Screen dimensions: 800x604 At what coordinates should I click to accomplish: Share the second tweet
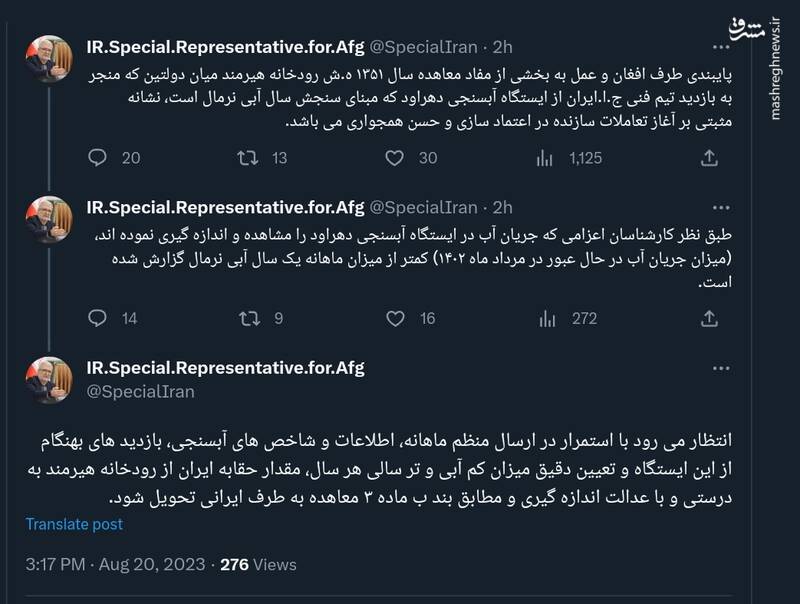pyautogui.click(x=708, y=319)
